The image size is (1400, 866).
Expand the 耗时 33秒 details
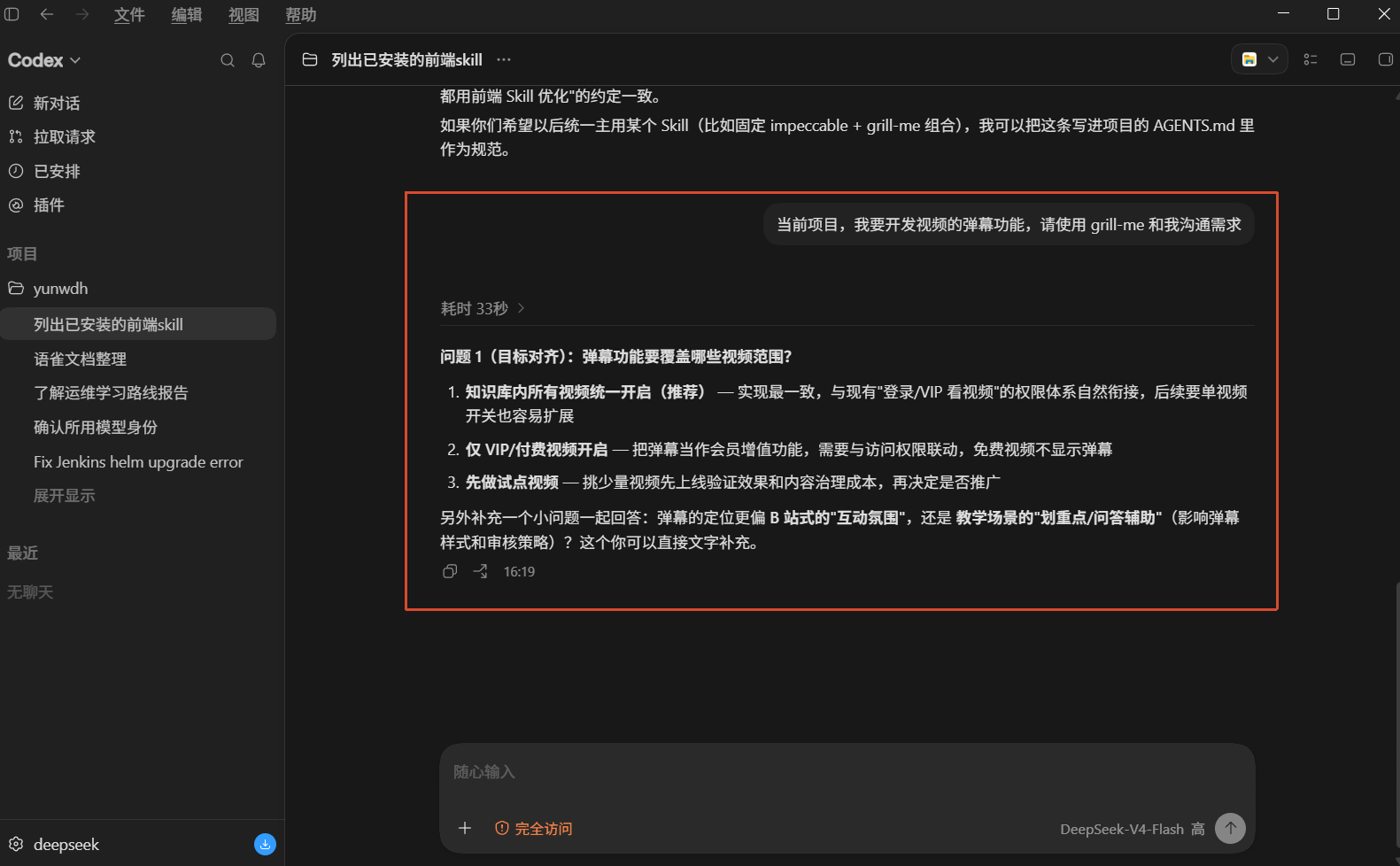click(483, 308)
